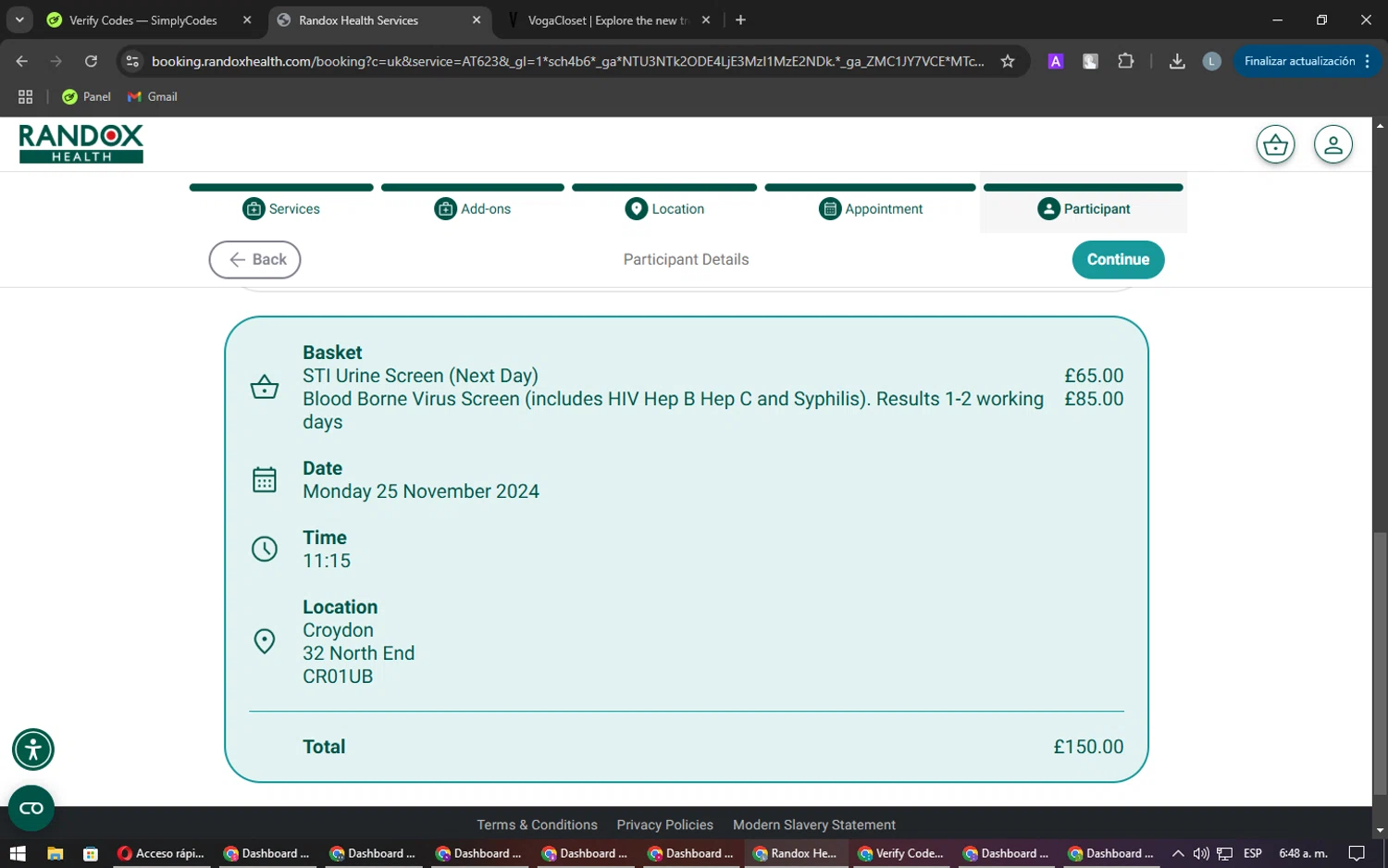Image resolution: width=1388 pixels, height=868 pixels.
Task: Open the notifications center
Action: 1357,853
